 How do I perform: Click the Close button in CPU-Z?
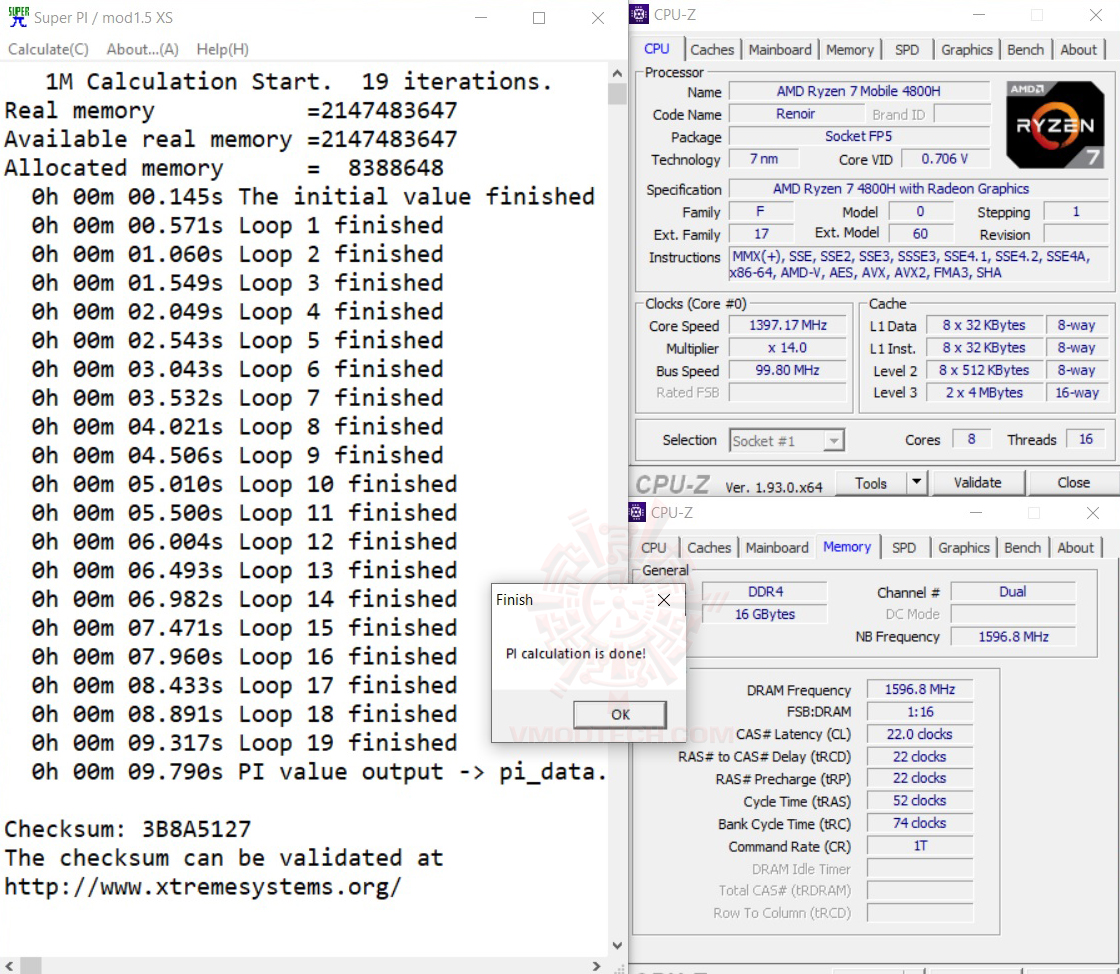1073,483
